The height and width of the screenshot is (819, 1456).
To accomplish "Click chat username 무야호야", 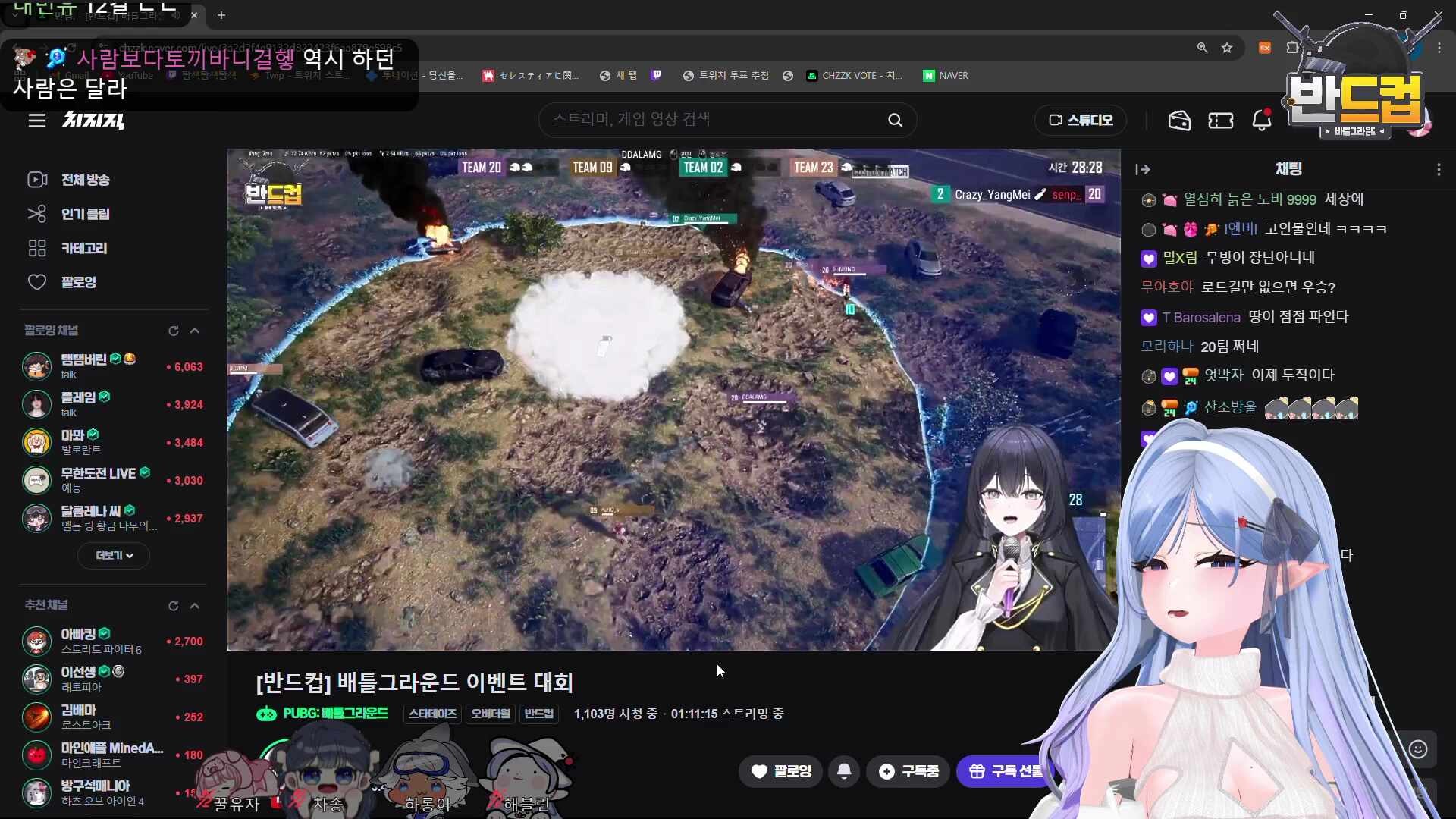I will tap(1167, 287).
